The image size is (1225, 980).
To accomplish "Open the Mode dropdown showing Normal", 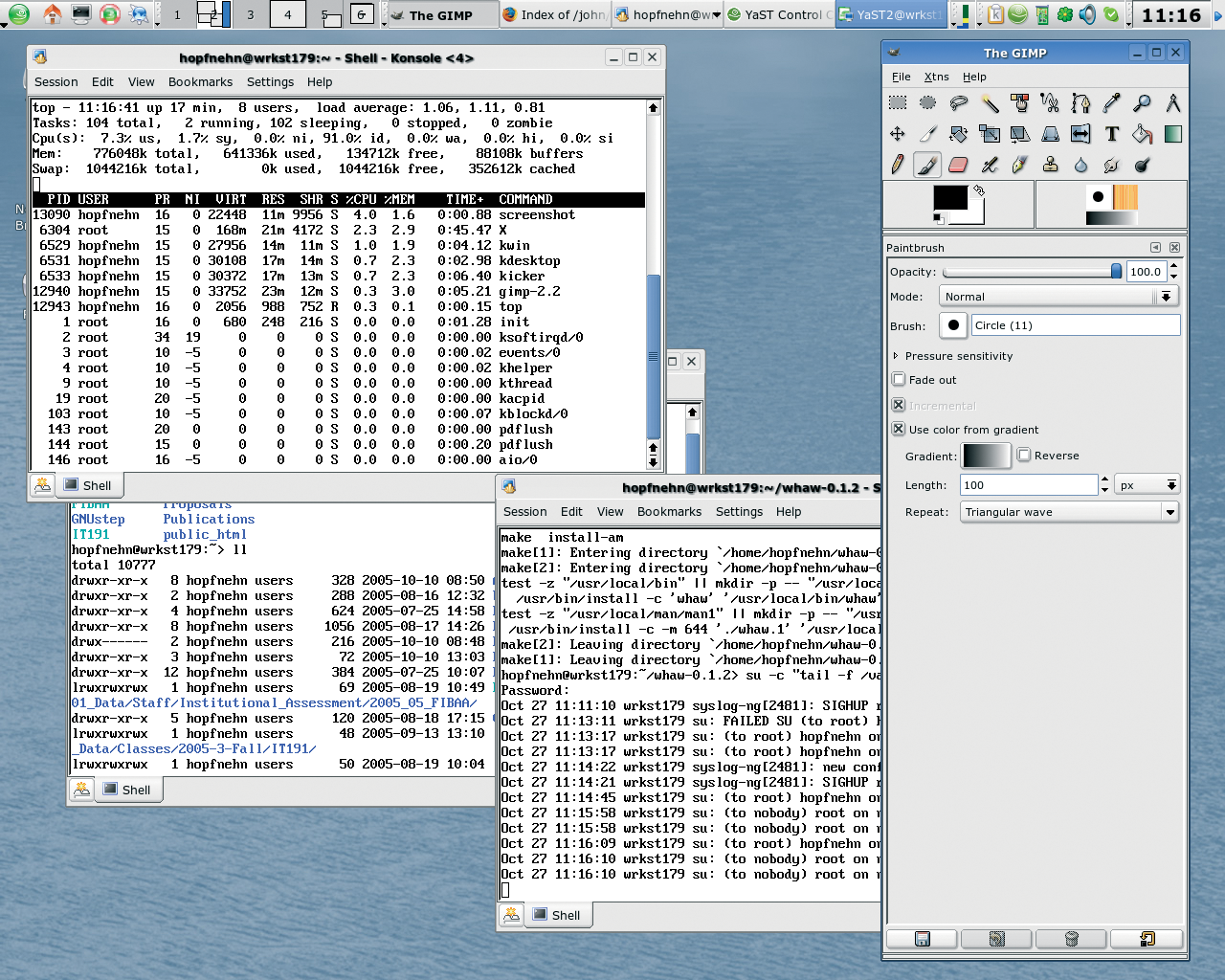I will 1058,297.
